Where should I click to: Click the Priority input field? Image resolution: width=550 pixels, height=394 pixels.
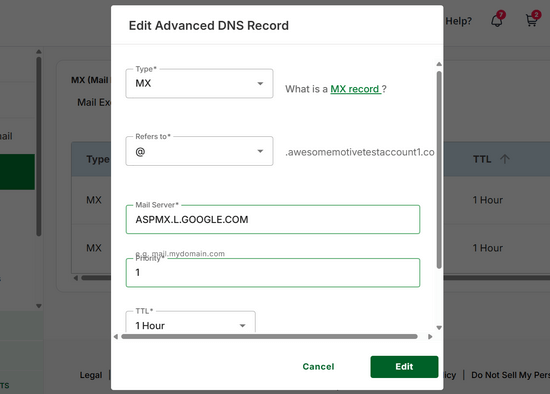click(x=273, y=273)
